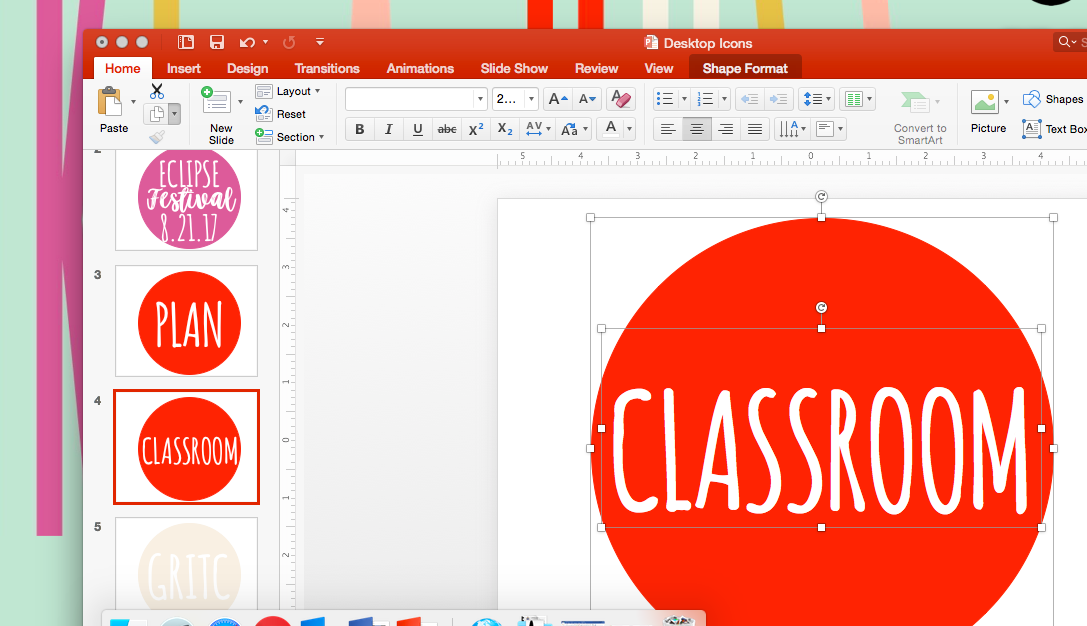Click the text box rotation handle
The width and height of the screenshot is (1087, 626).
821,308
